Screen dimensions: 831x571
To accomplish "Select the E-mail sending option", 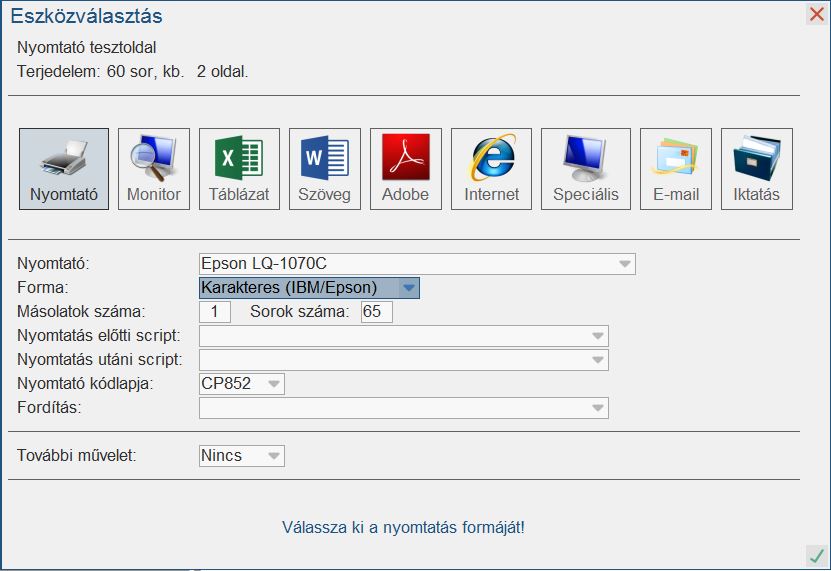I will click(676, 169).
